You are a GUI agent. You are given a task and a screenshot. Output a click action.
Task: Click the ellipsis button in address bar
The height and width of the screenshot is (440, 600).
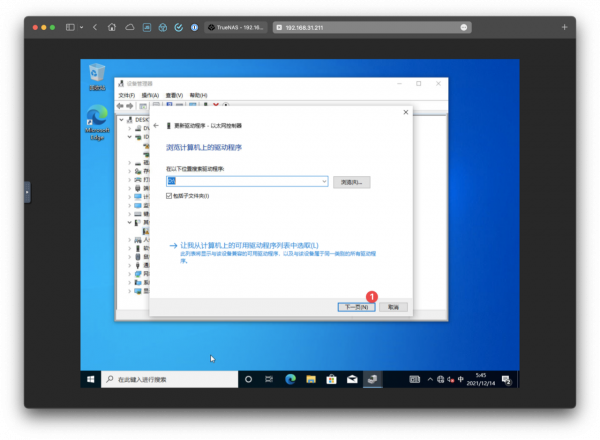464,27
